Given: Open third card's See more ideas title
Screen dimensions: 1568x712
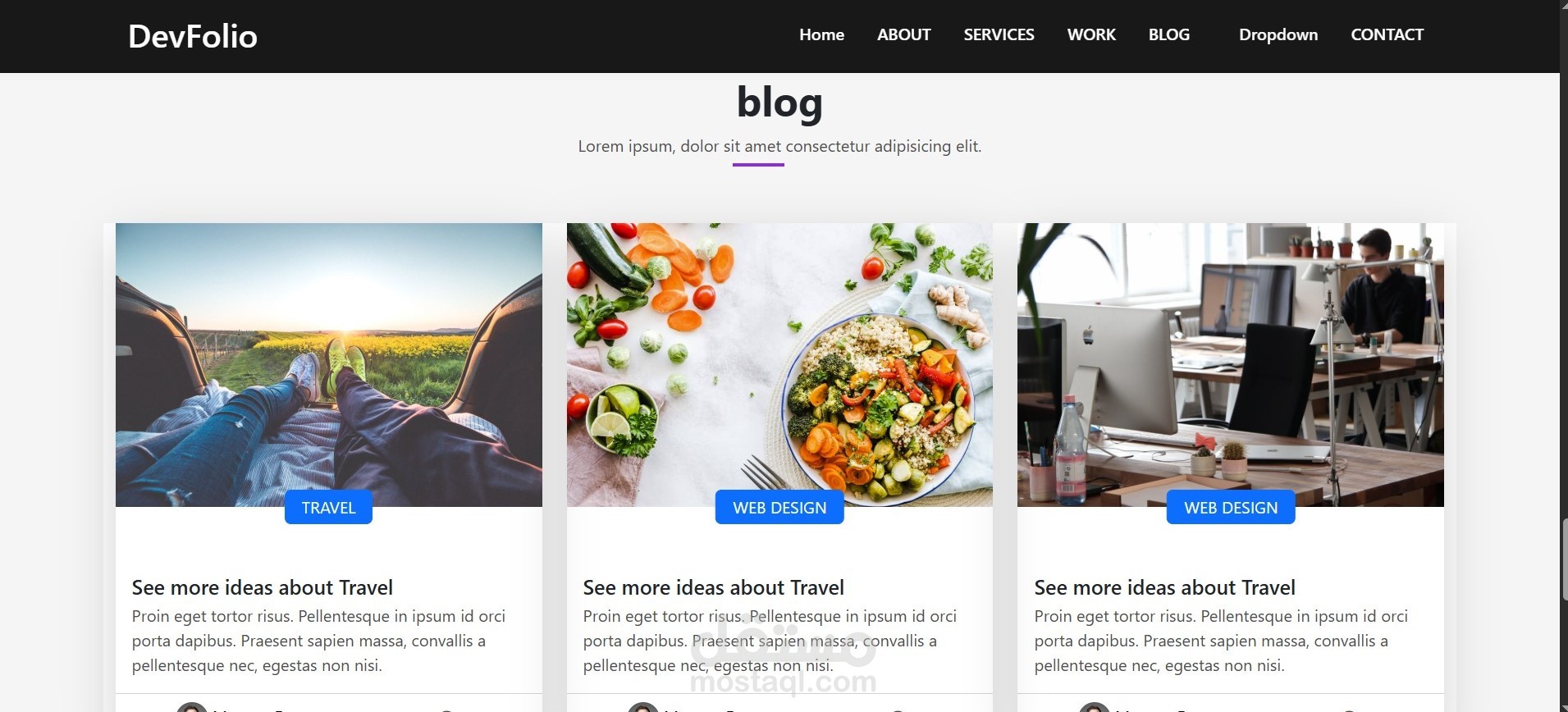Looking at the screenshot, I should click(1165, 587).
